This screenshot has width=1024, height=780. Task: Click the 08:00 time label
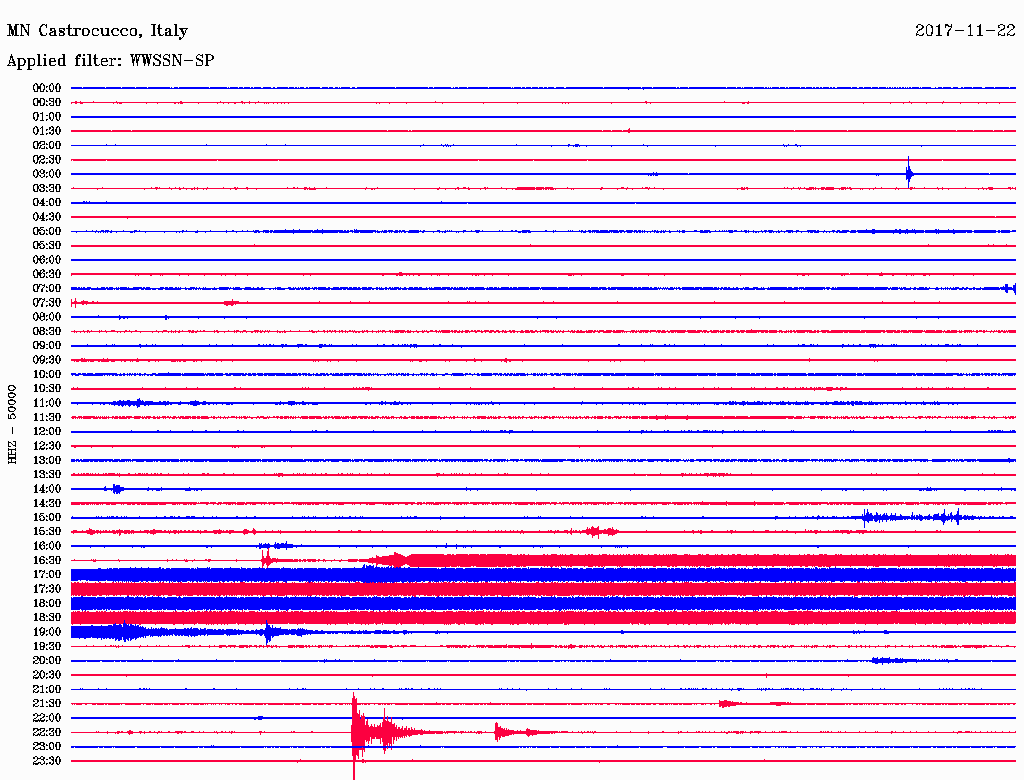point(47,317)
